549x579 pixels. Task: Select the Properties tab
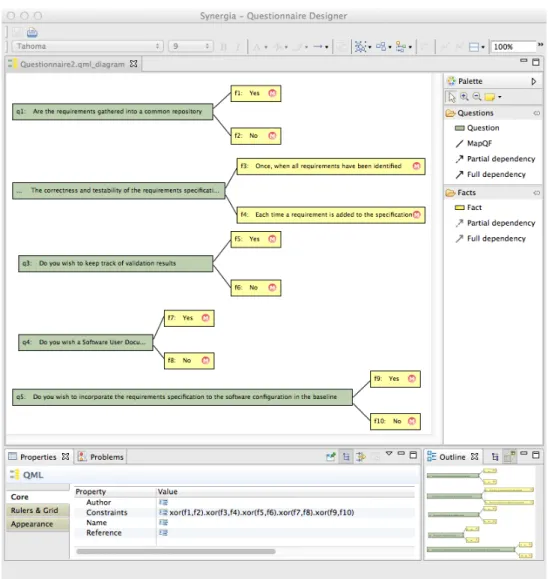[x=38, y=457]
